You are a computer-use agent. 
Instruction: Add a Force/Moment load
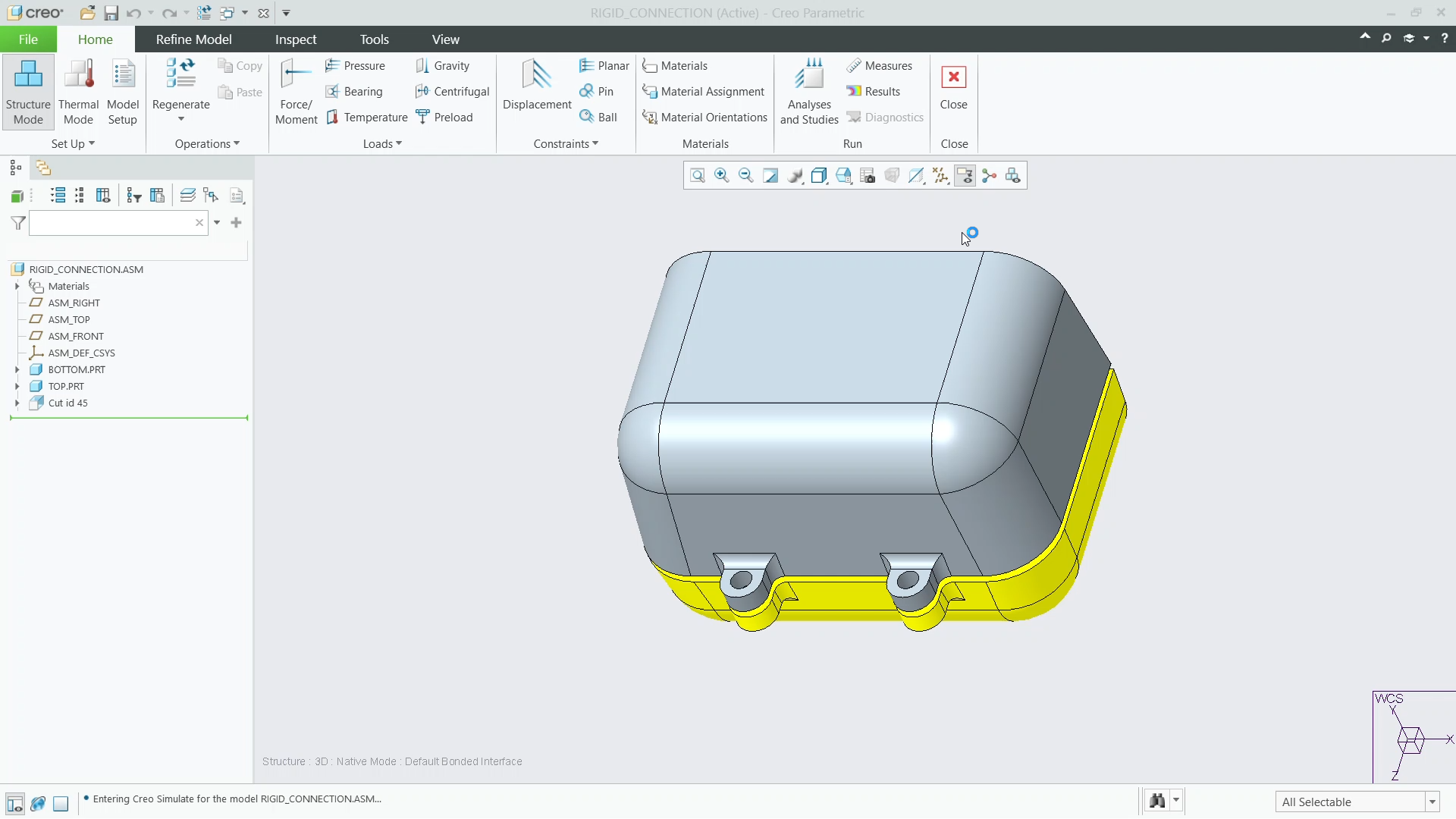pyautogui.click(x=296, y=92)
